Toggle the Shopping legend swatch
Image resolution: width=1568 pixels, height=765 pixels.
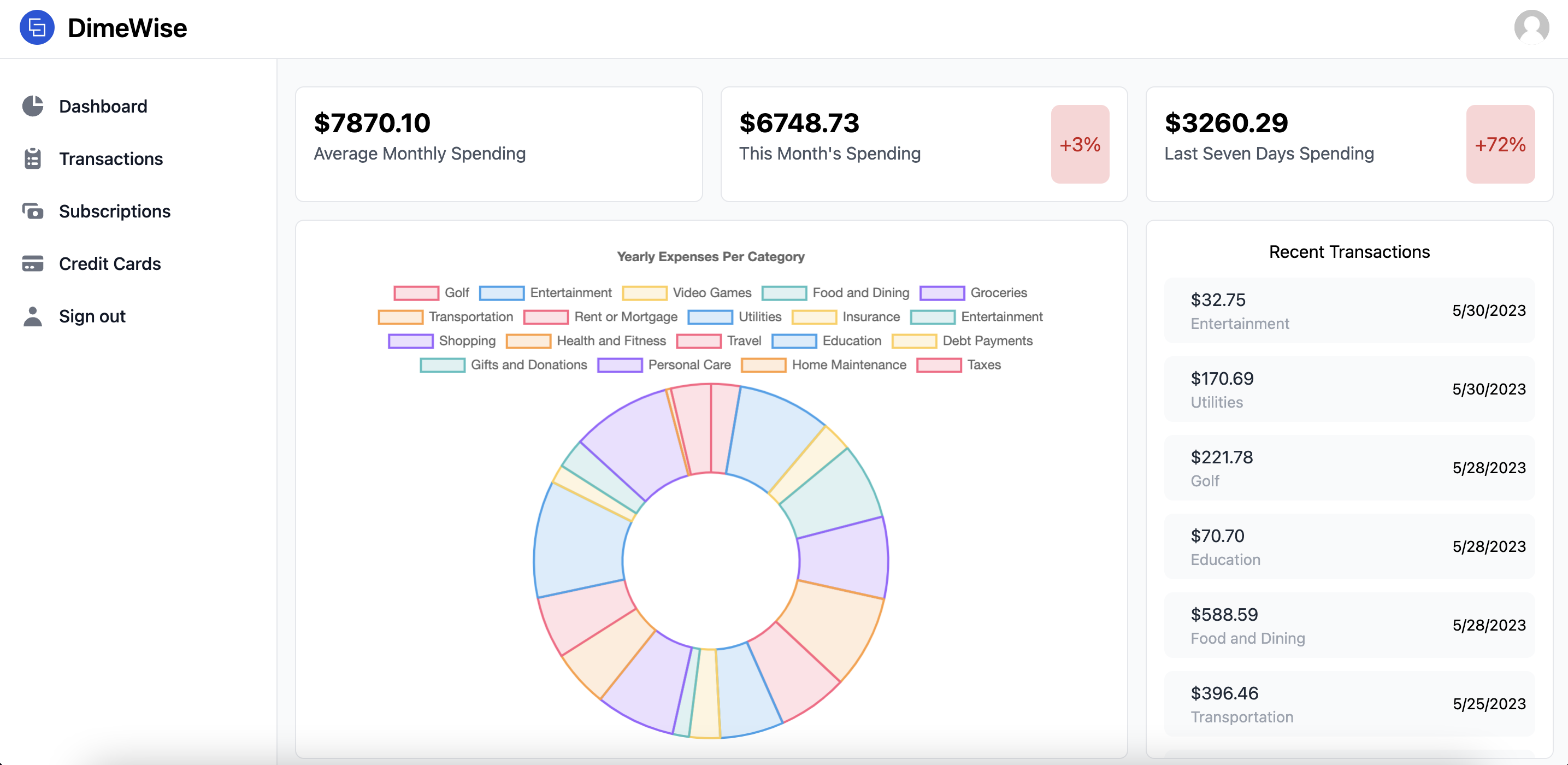tap(411, 341)
